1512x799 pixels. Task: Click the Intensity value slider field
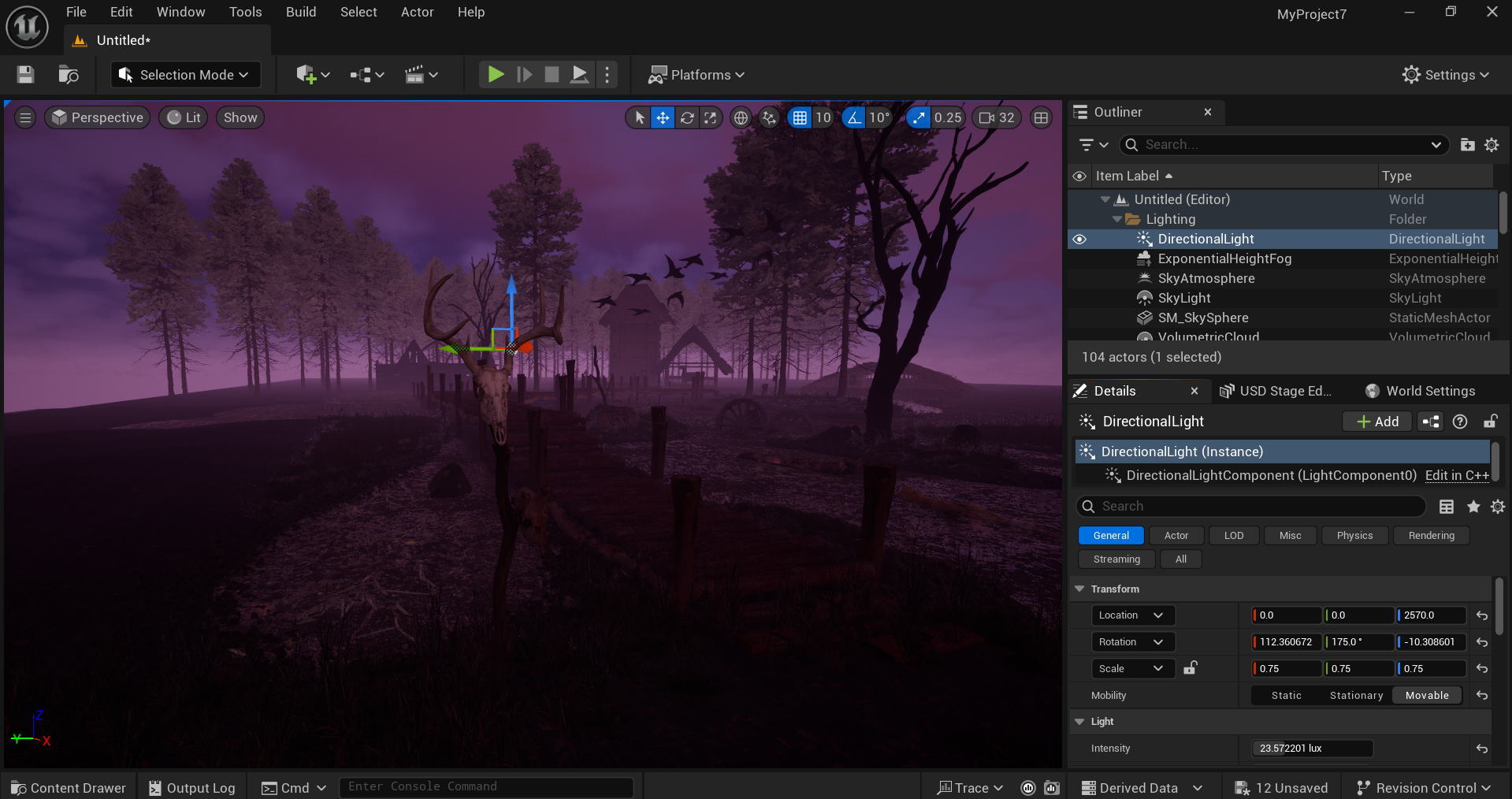(1313, 749)
